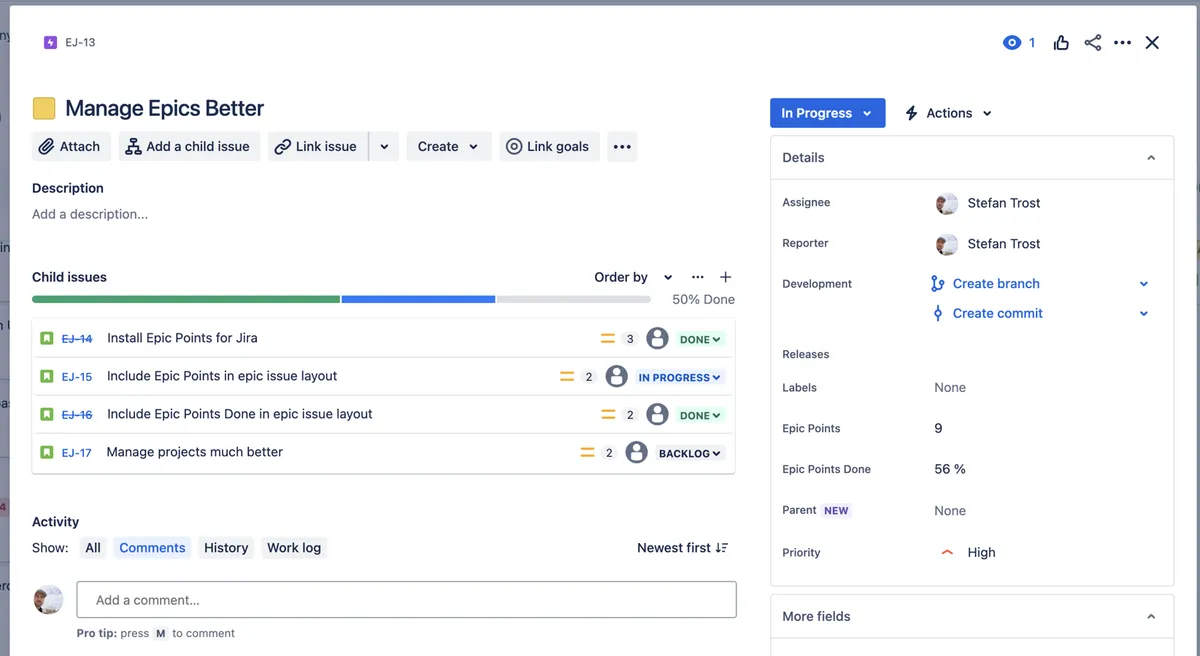Expand the chevron beside Create branch
This screenshot has height=656, width=1200.
click(1144, 284)
